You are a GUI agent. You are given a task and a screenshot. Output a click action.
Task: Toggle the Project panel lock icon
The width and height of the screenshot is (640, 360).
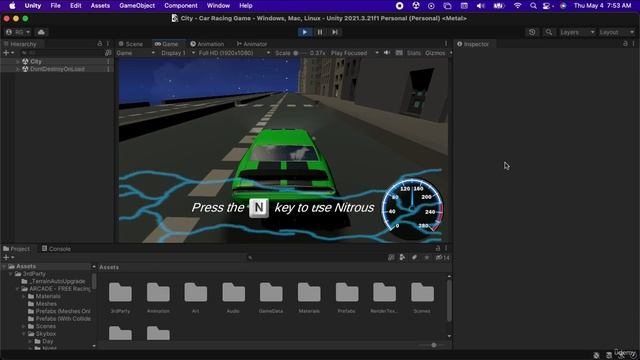pos(438,248)
